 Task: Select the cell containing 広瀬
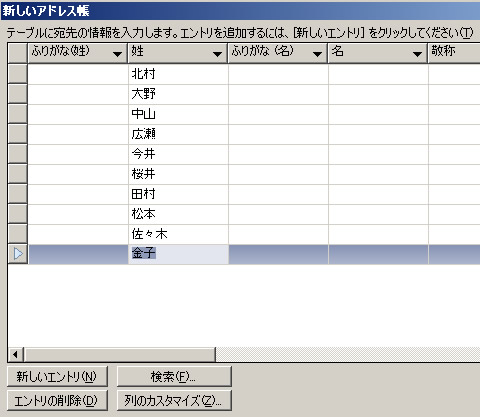tap(178, 134)
